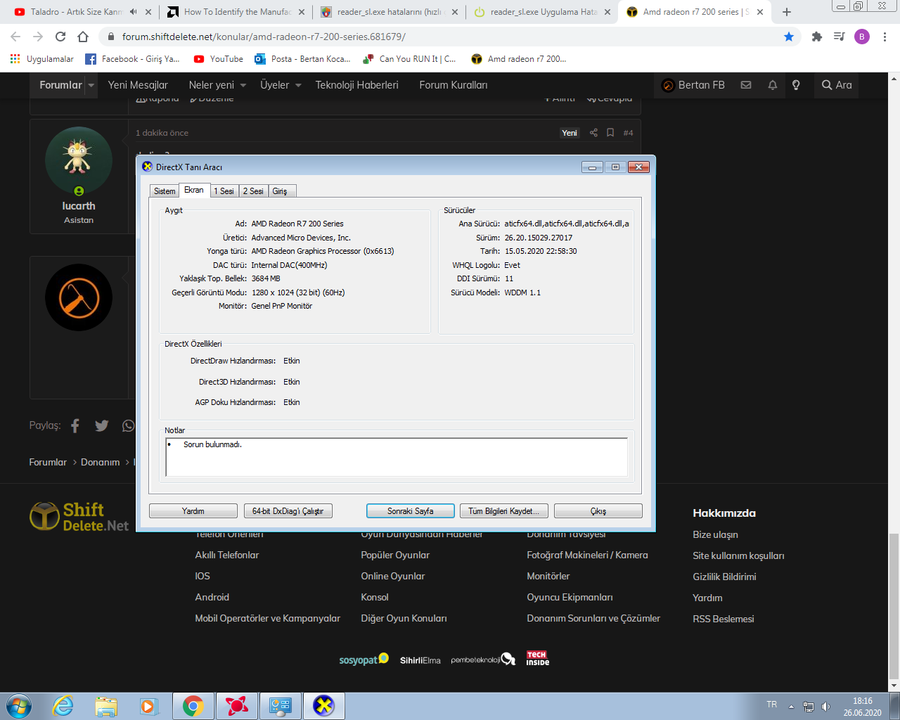Switch to the How To Identify the Manufacturer tab
This screenshot has width=900, height=720.
click(235, 12)
